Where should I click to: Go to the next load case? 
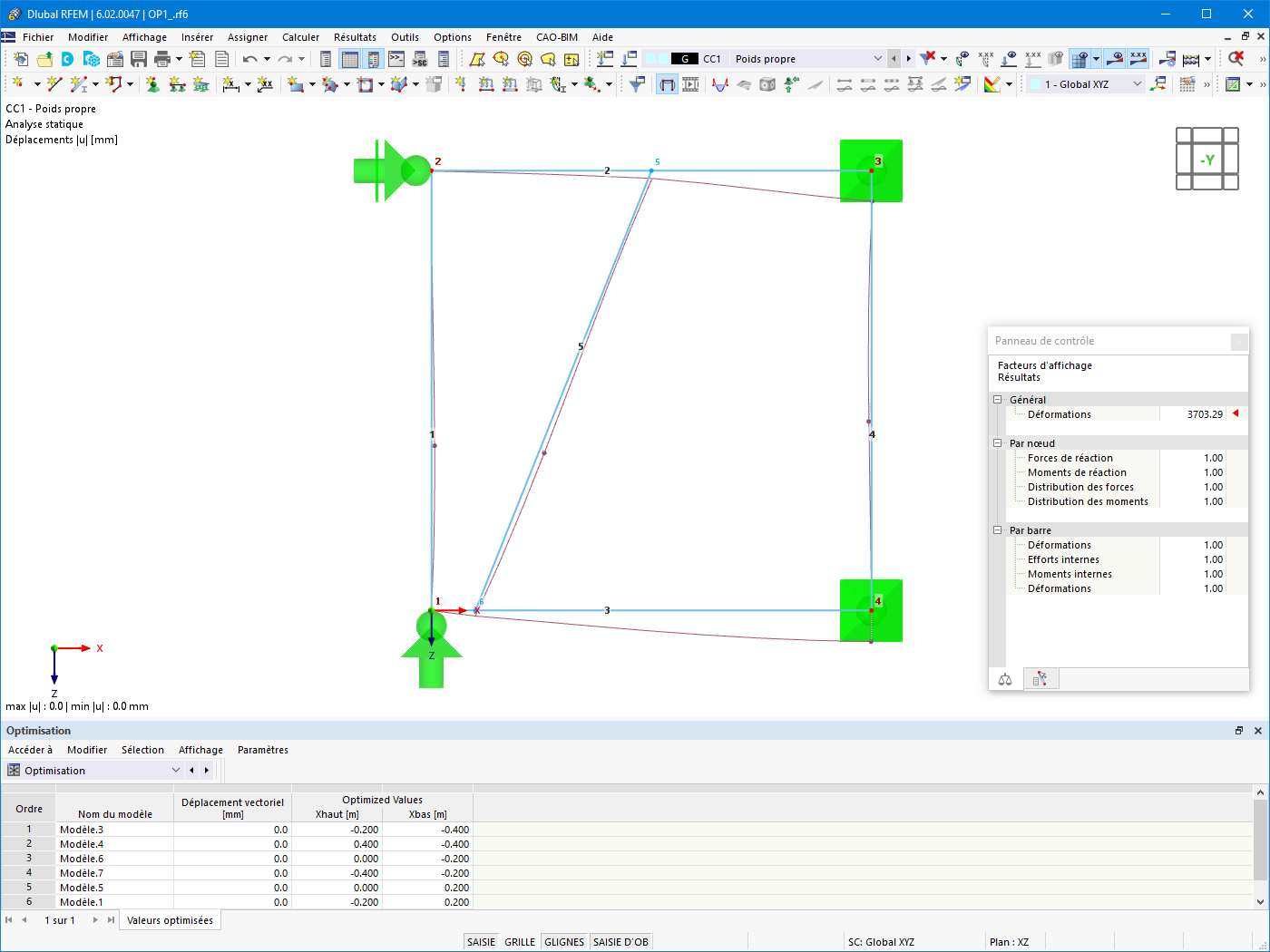(x=908, y=59)
